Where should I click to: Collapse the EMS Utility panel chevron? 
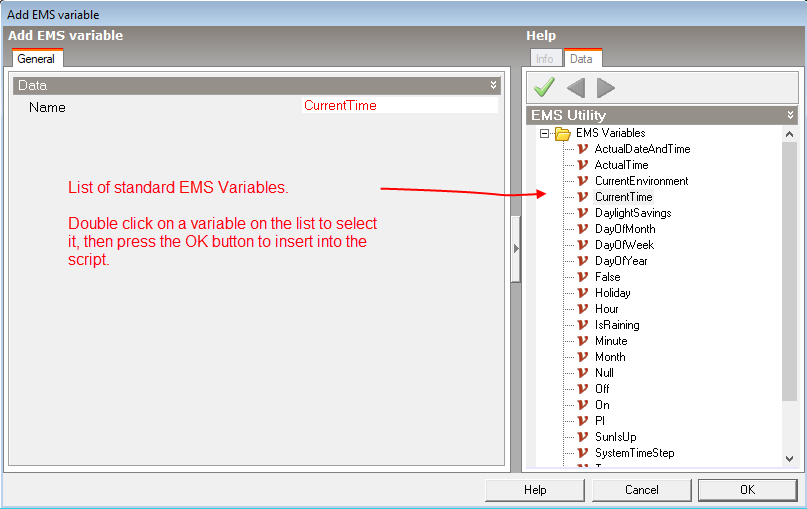pos(790,116)
